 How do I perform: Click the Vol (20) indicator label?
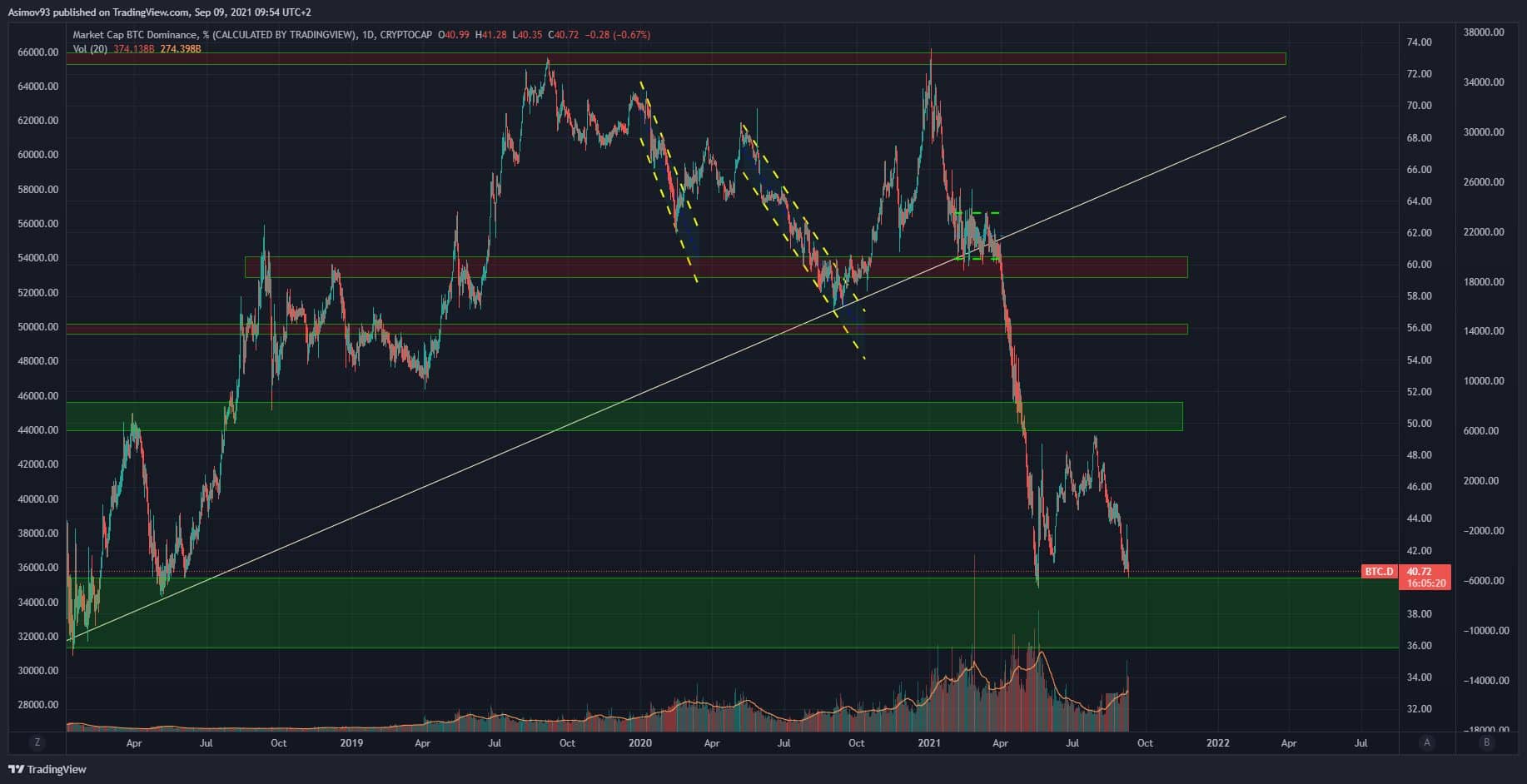coord(91,49)
